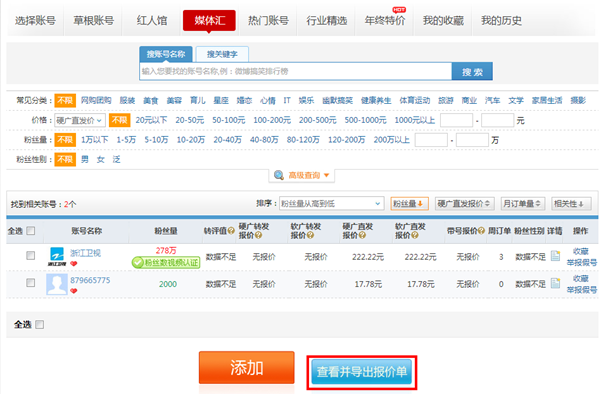
Task: Click help icon beside 硬广直发报价 header
Action: 362,235
